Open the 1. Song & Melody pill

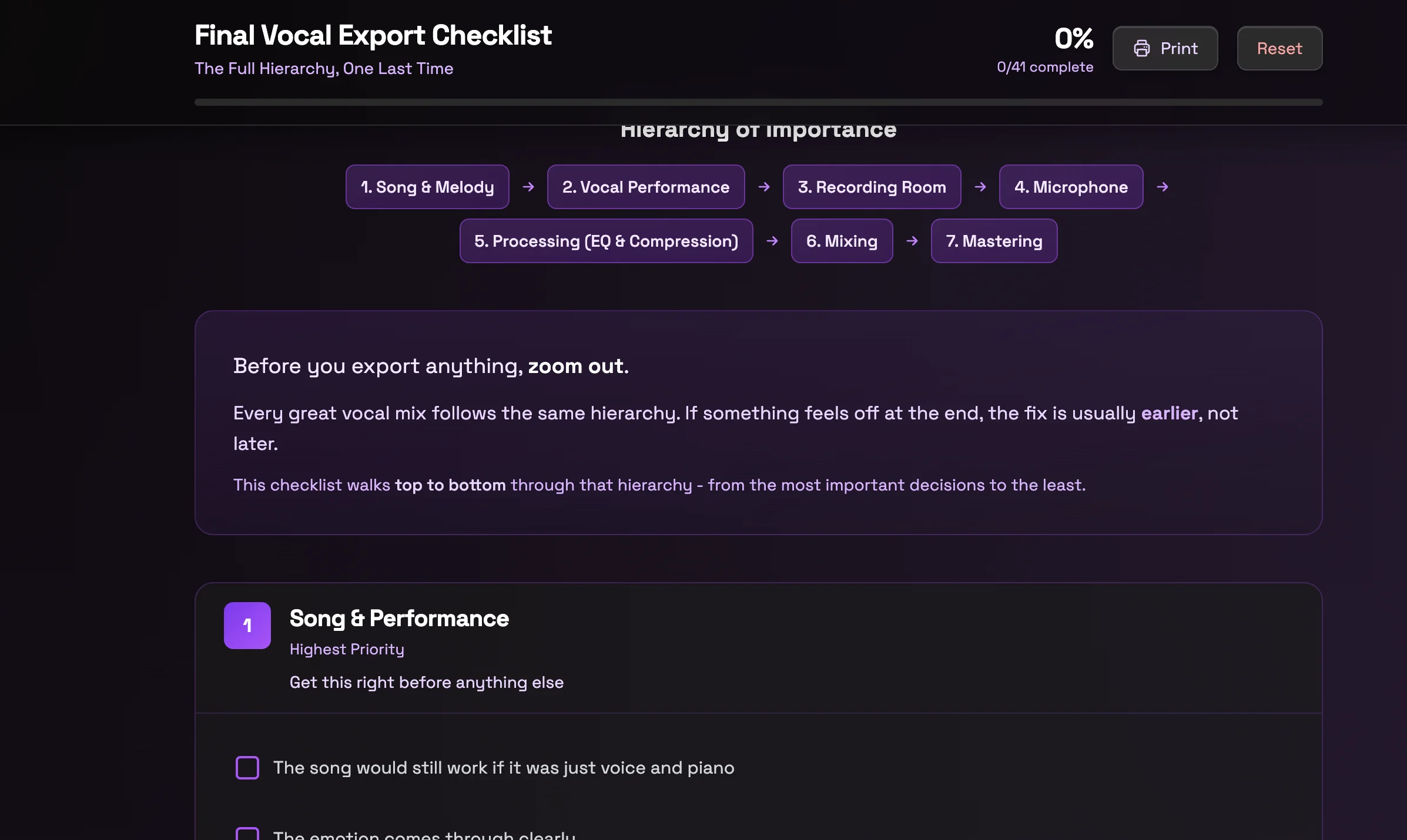tap(427, 187)
